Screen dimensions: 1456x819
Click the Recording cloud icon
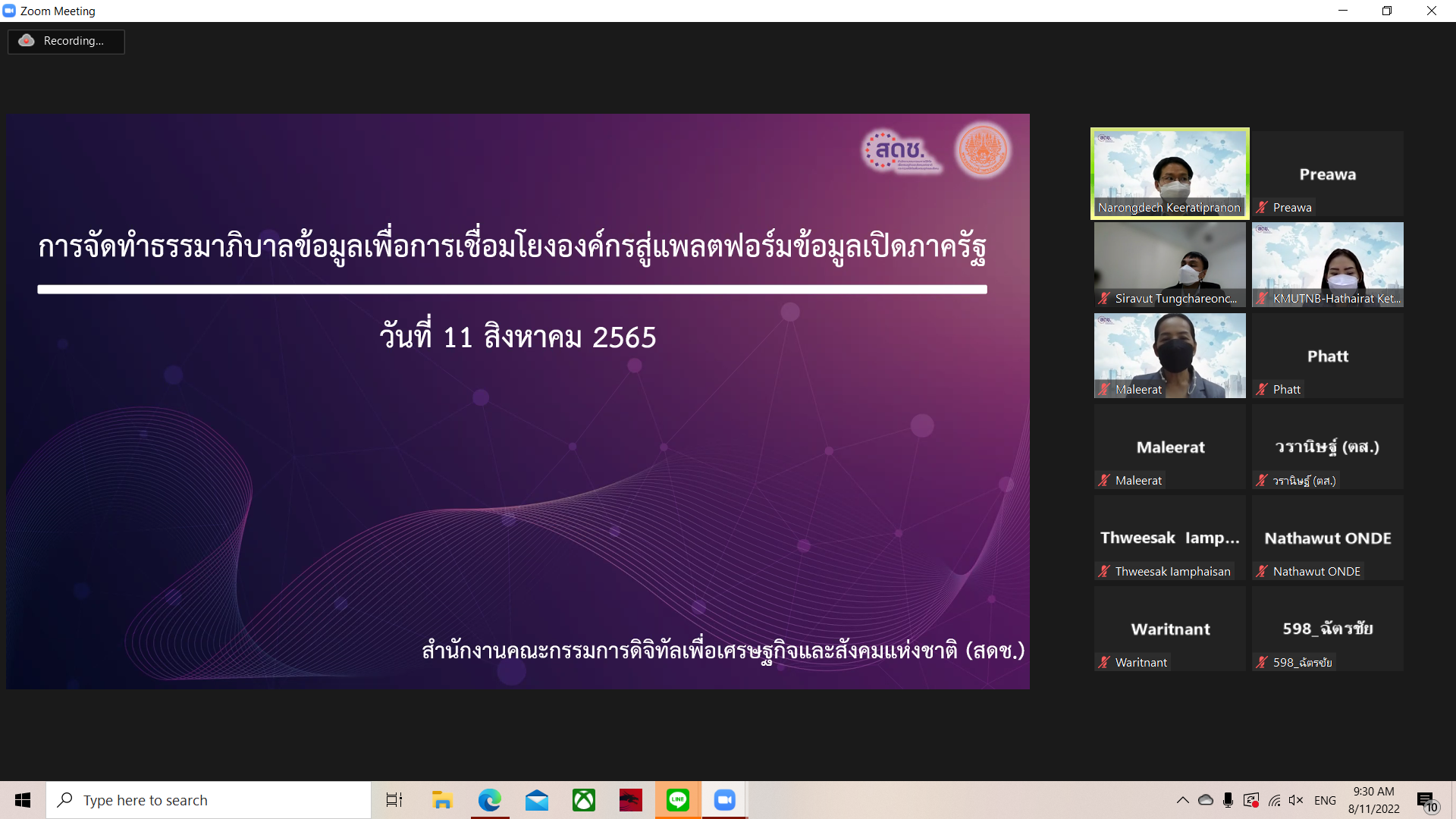coord(27,41)
